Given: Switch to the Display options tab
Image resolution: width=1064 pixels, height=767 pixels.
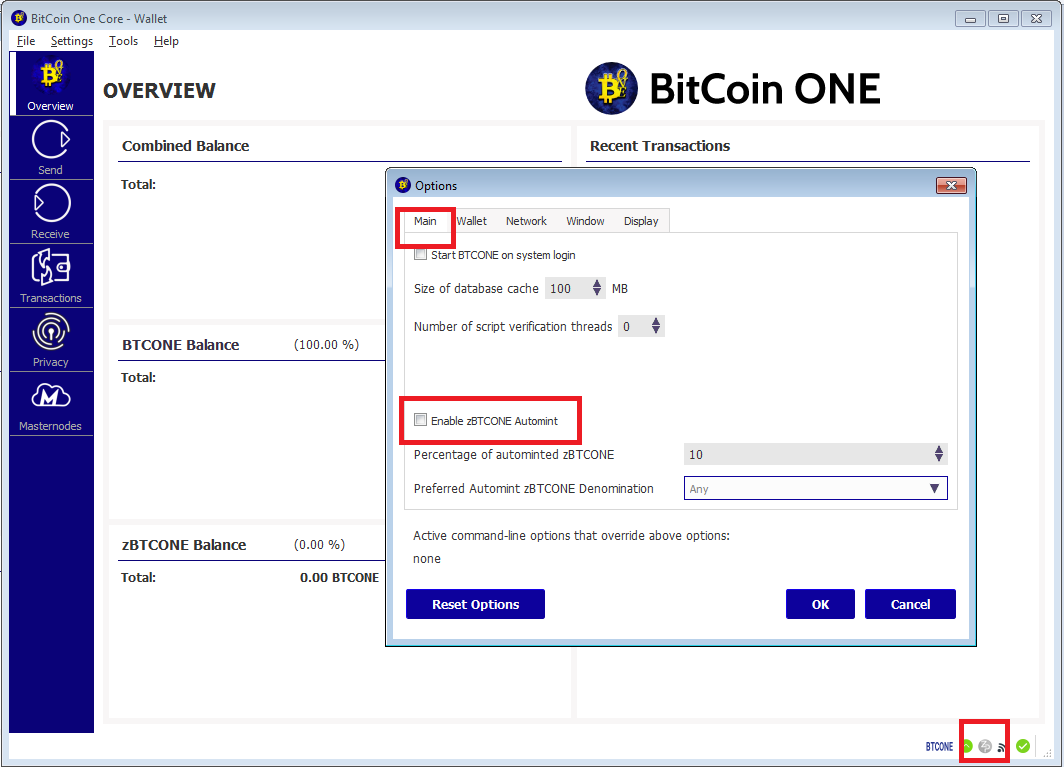Looking at the screenshot, I should tap(641, 221).
